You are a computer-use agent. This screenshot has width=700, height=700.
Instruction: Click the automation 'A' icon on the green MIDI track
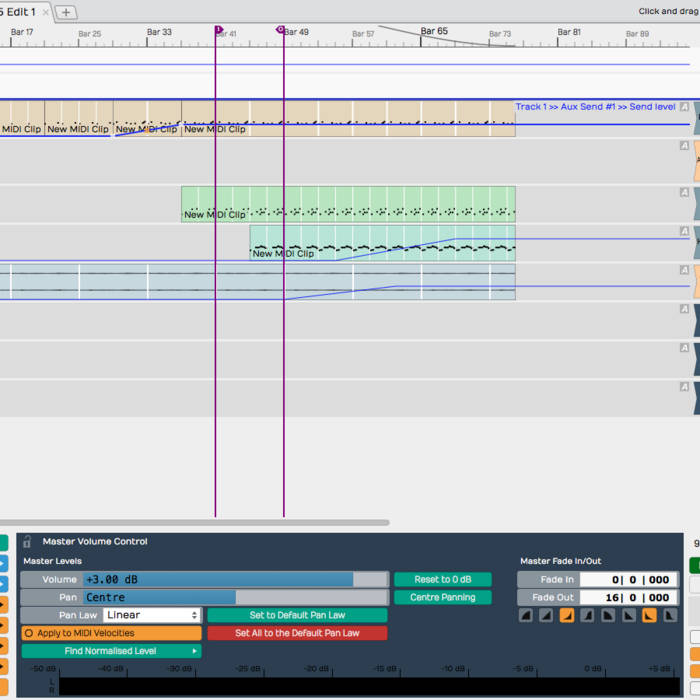pyautogui.click(x=684, y=192)
